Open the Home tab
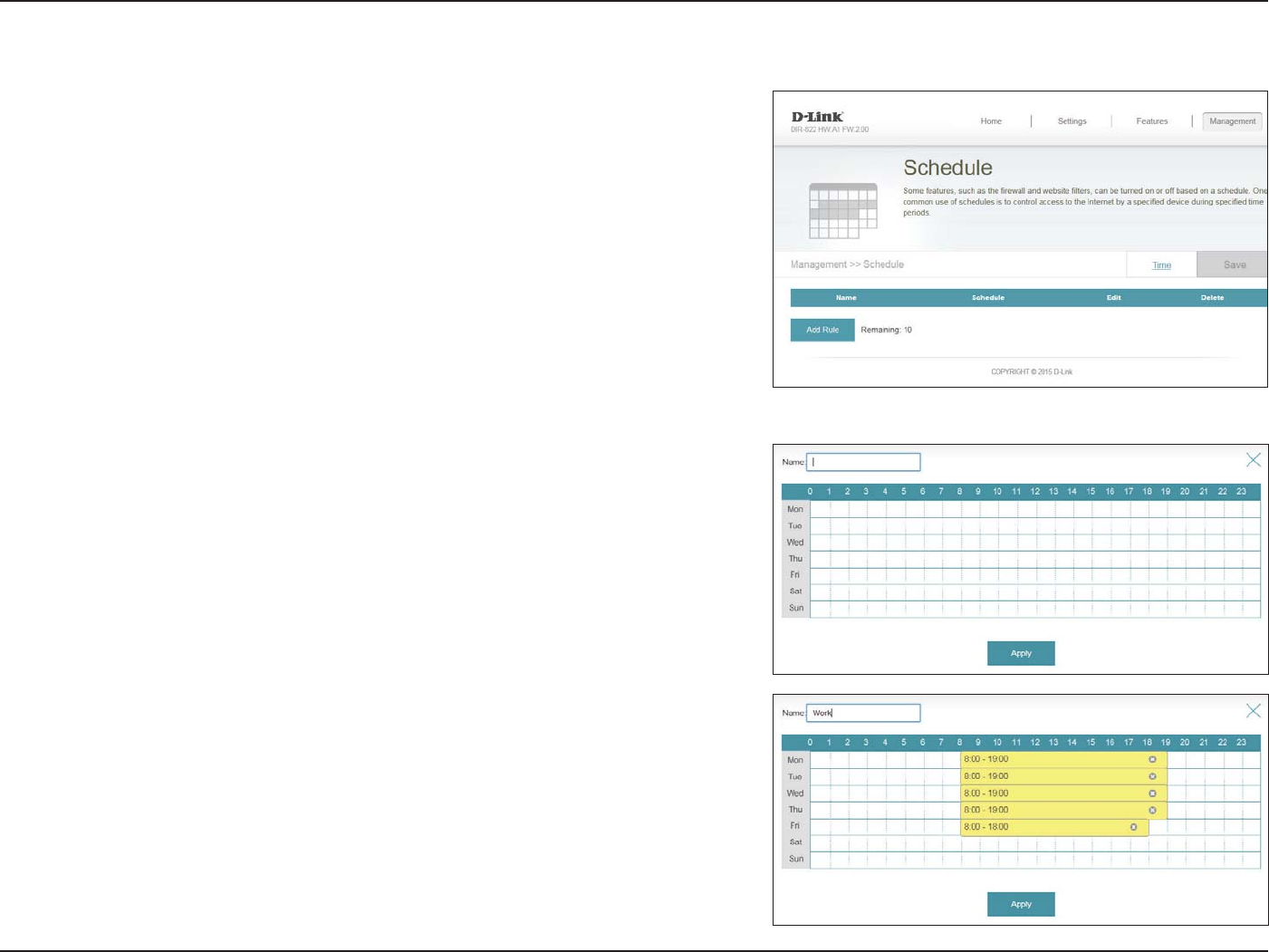The width and height of the screenshot is (1269, 952). pos(991,121)
